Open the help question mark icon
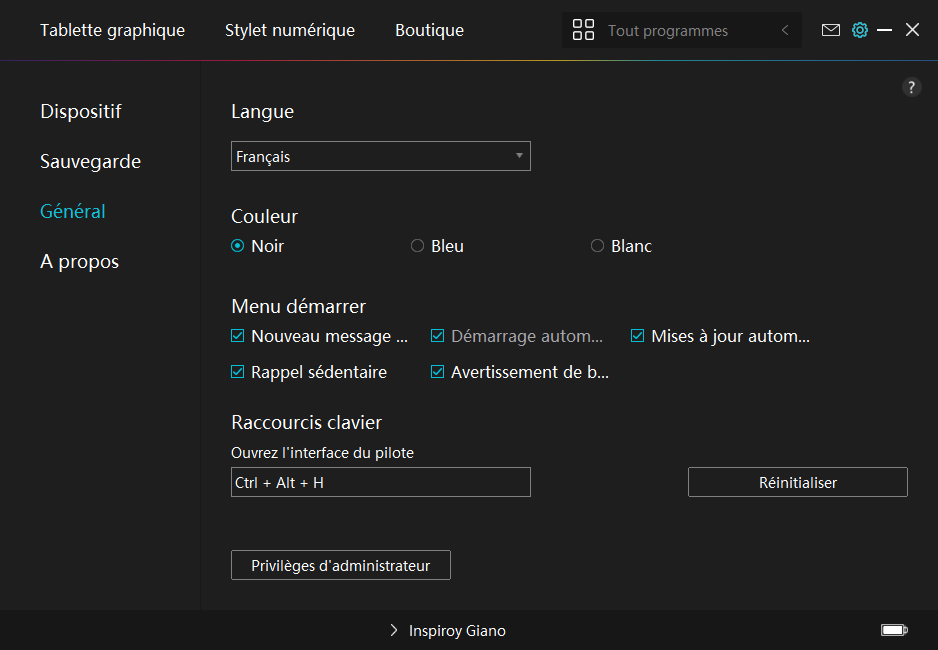This screenshot has height=650, width=938. tap(911, 87)
